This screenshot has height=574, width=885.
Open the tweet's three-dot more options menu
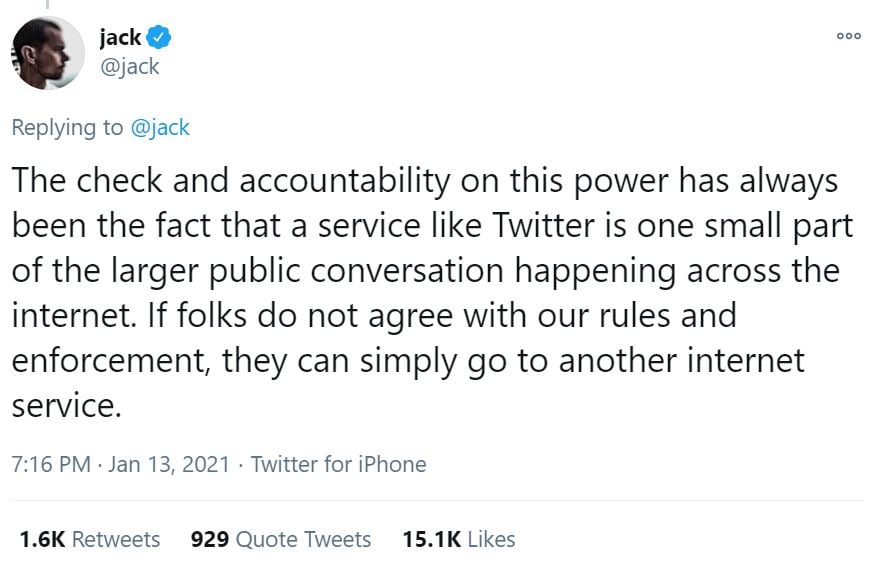849,36
